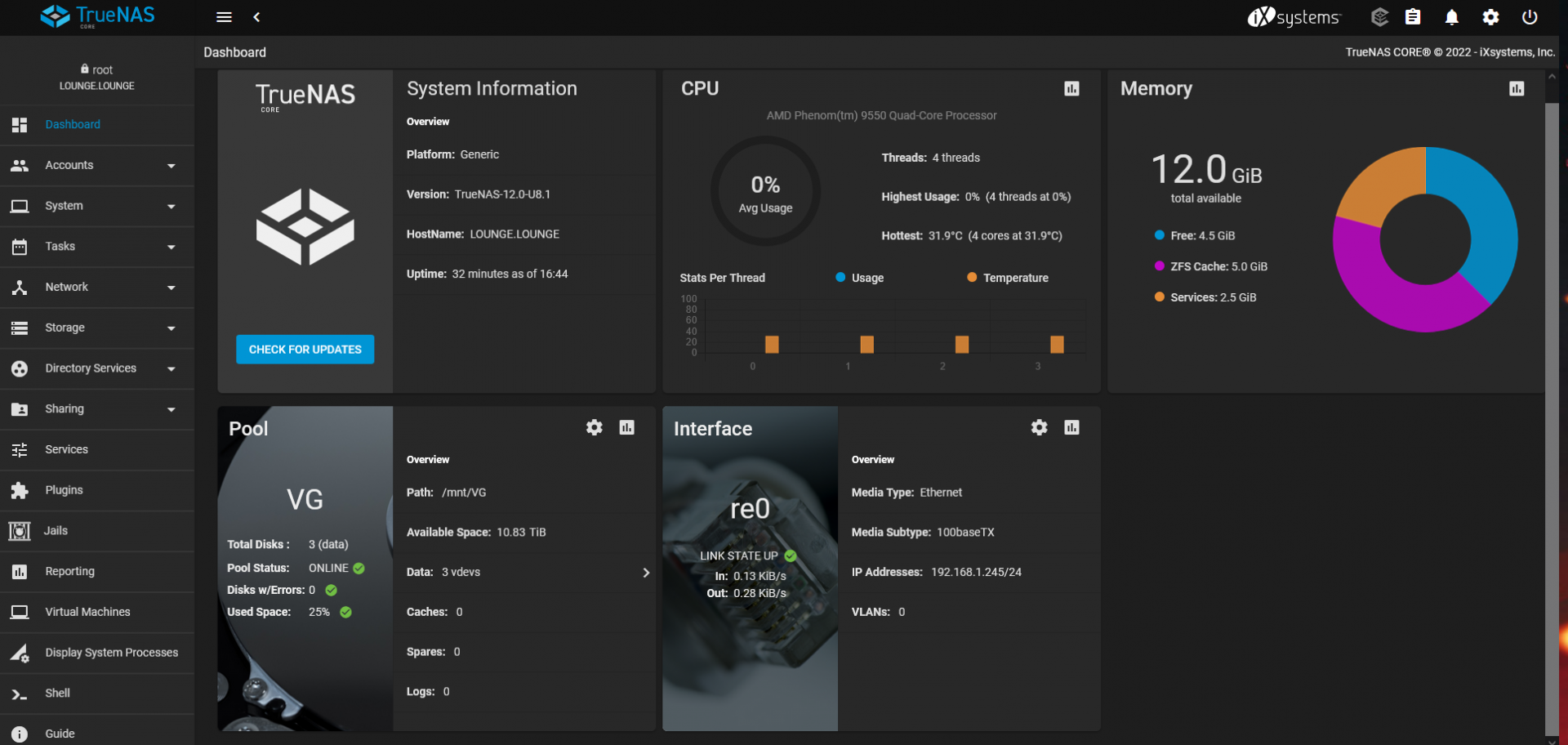Viewport: 1568px width, 745px height.
Task: Expand the Accounts menu arrow
Action: pos(171,166)
